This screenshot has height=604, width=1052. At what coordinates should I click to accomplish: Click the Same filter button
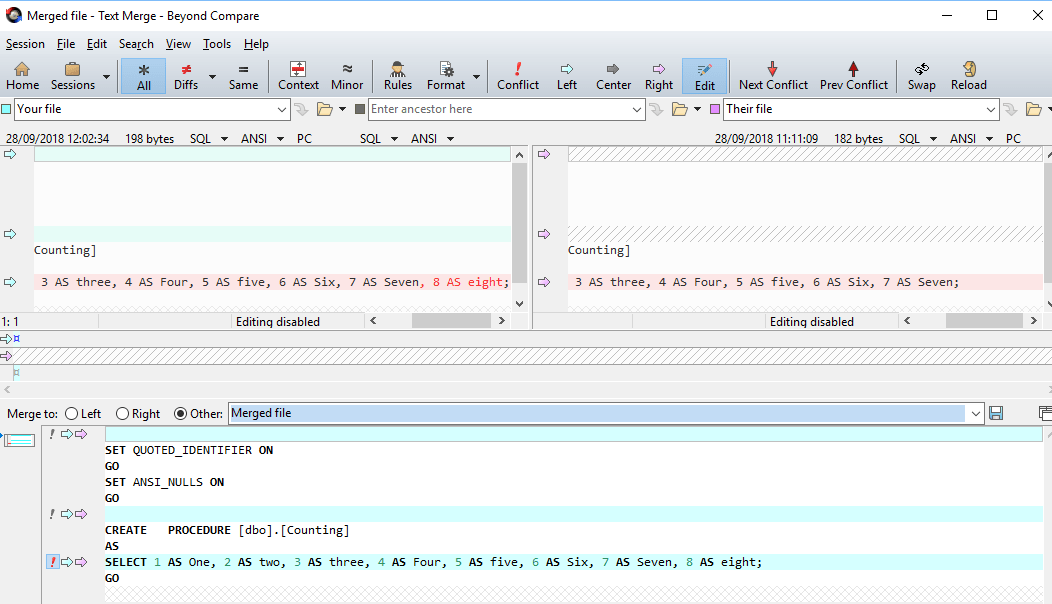[x=243, y=75]
